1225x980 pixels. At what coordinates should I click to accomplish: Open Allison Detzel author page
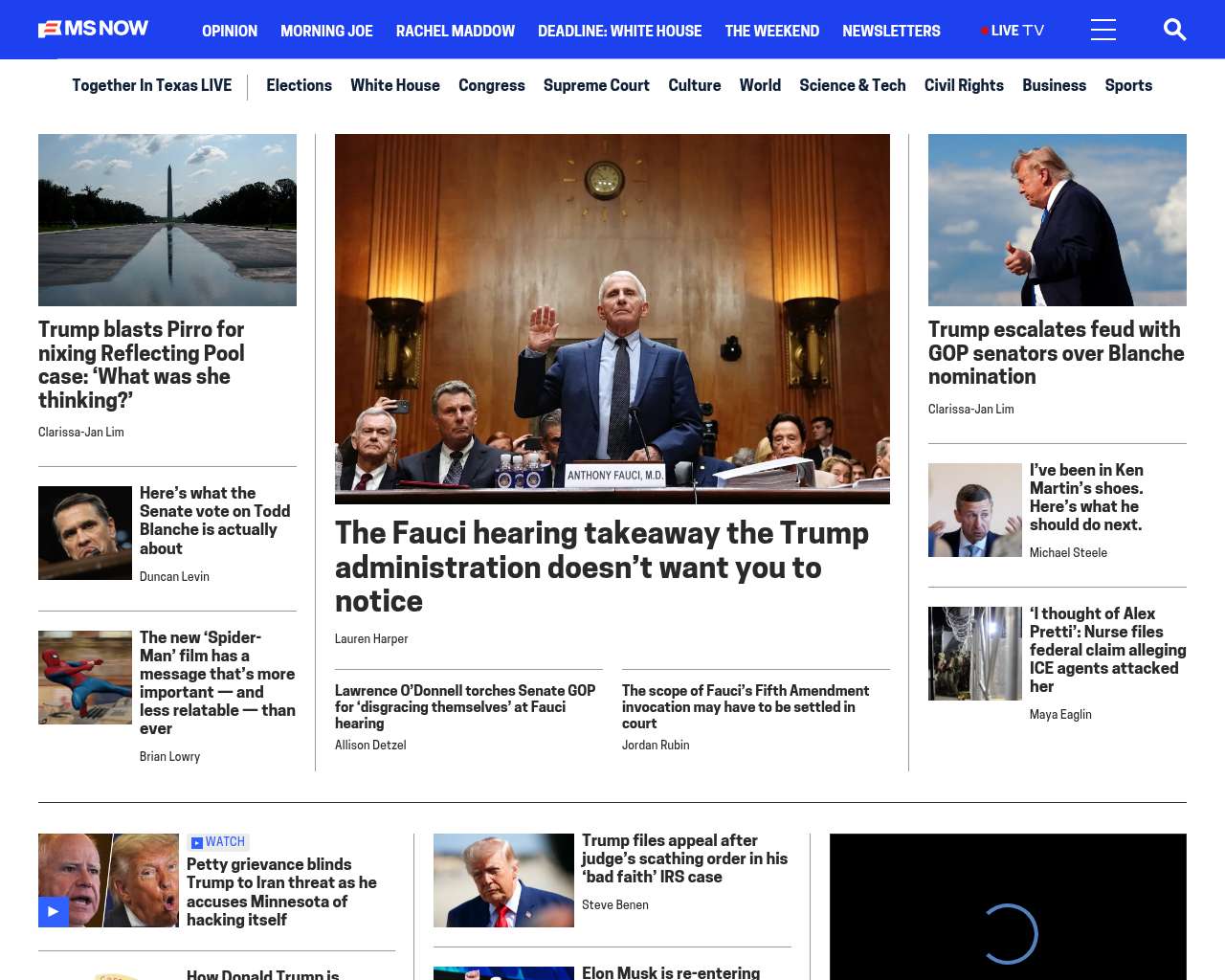pos(370,746)
